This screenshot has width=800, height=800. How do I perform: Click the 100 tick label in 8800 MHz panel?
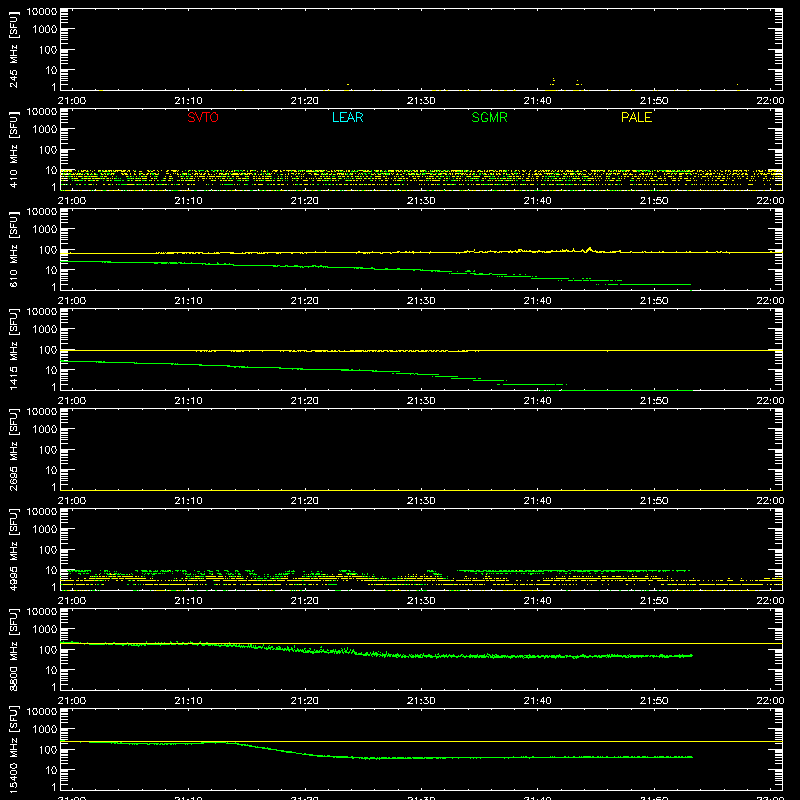(x=48, y=650)
